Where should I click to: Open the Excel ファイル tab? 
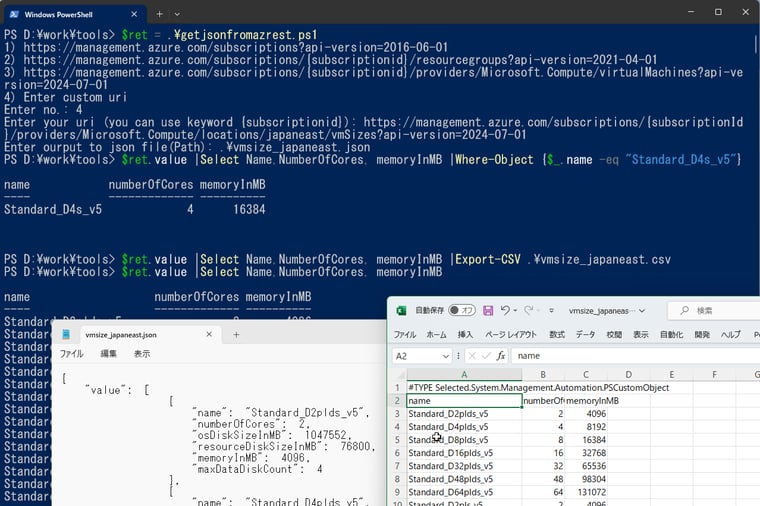pos(405,334)
